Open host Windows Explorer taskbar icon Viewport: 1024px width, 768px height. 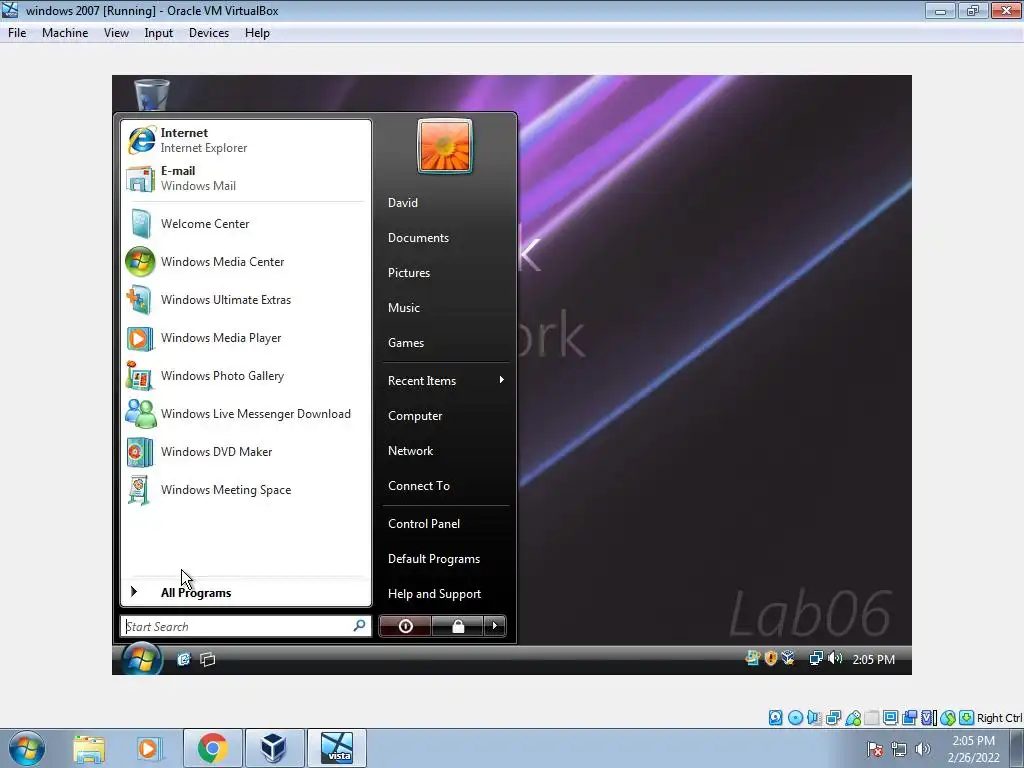click(x=89, y=748)
